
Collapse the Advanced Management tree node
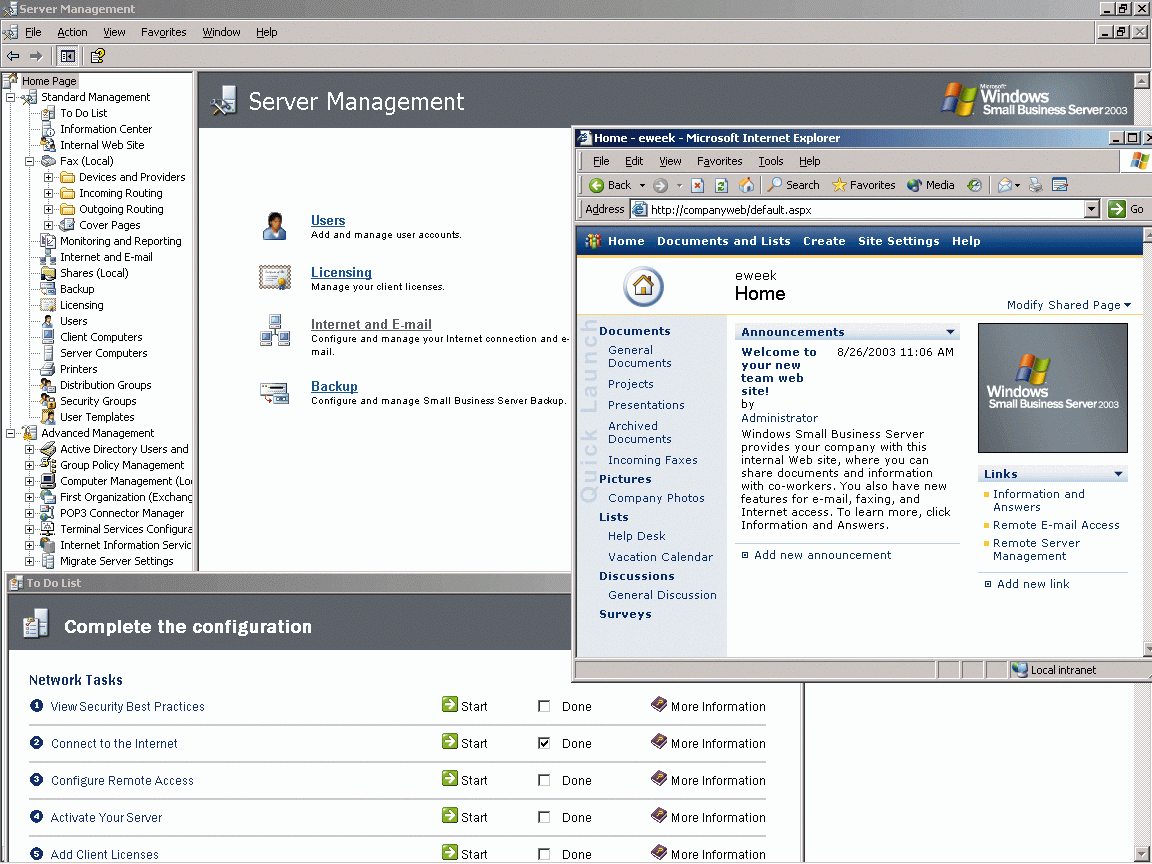click(x=10, y=433)
